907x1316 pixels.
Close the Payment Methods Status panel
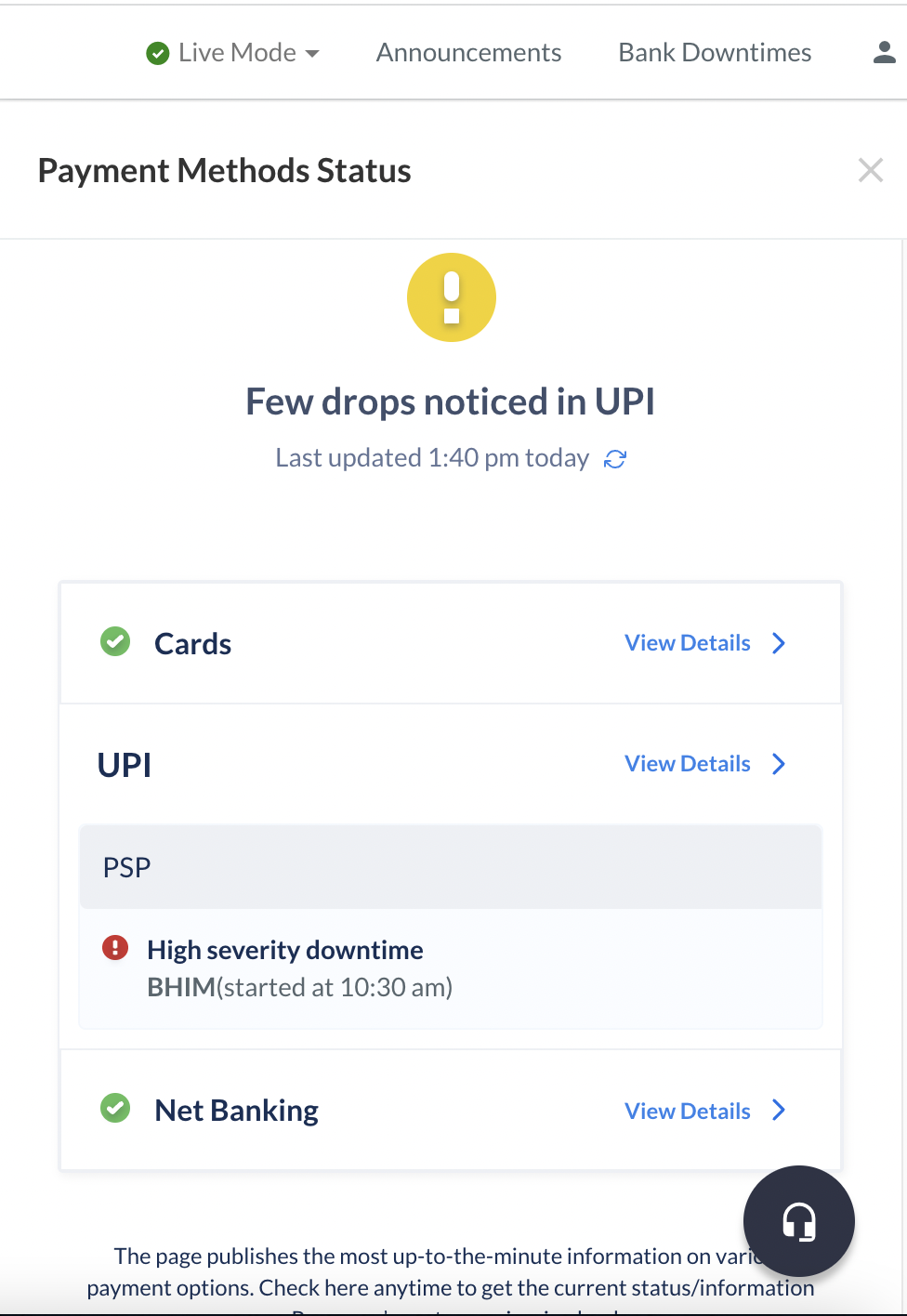point(871,170)
